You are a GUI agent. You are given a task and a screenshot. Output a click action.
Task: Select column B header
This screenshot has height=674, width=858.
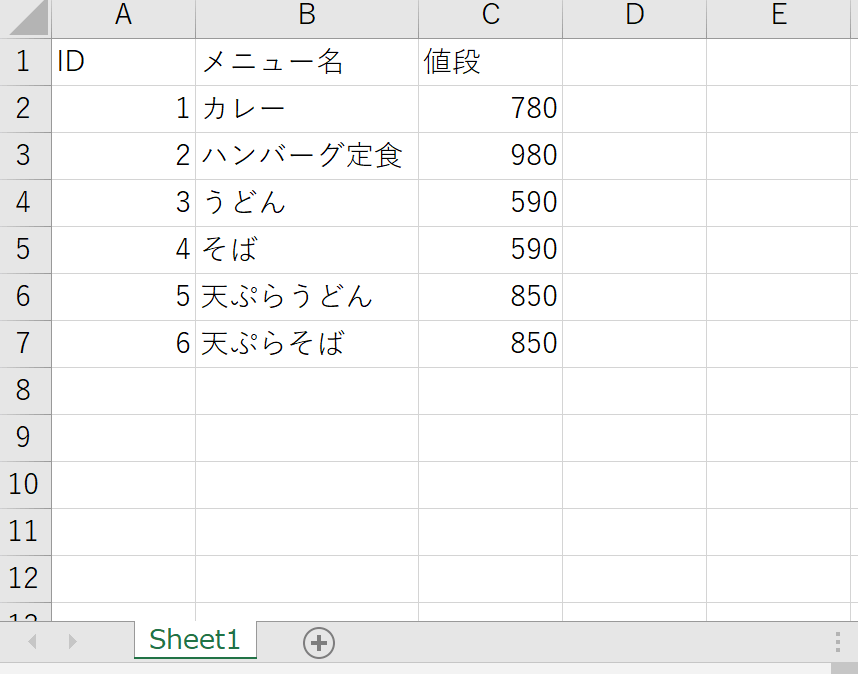coord(306,15)
